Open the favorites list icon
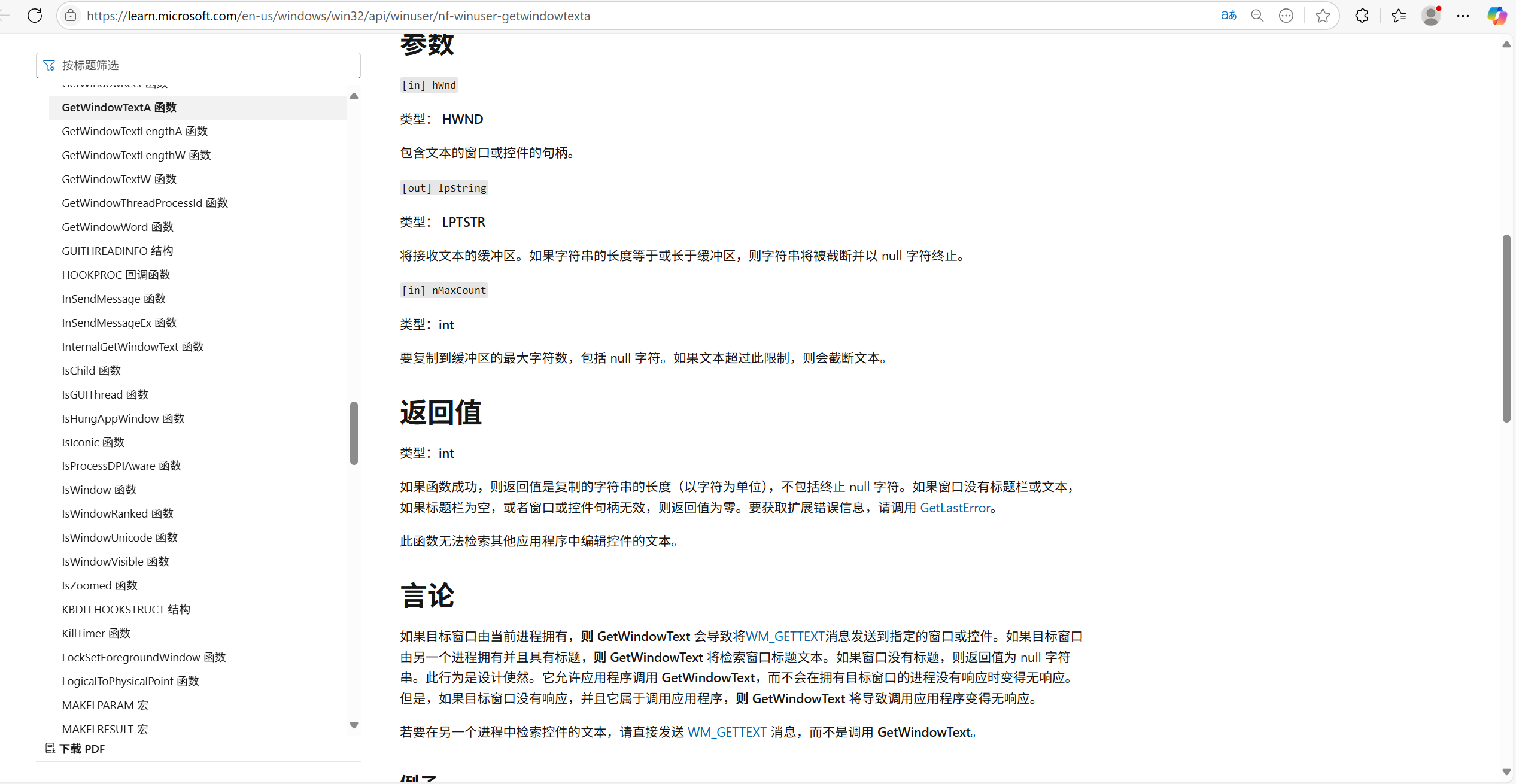The width and height of the screenshot is (1516, 784). 1399,16
